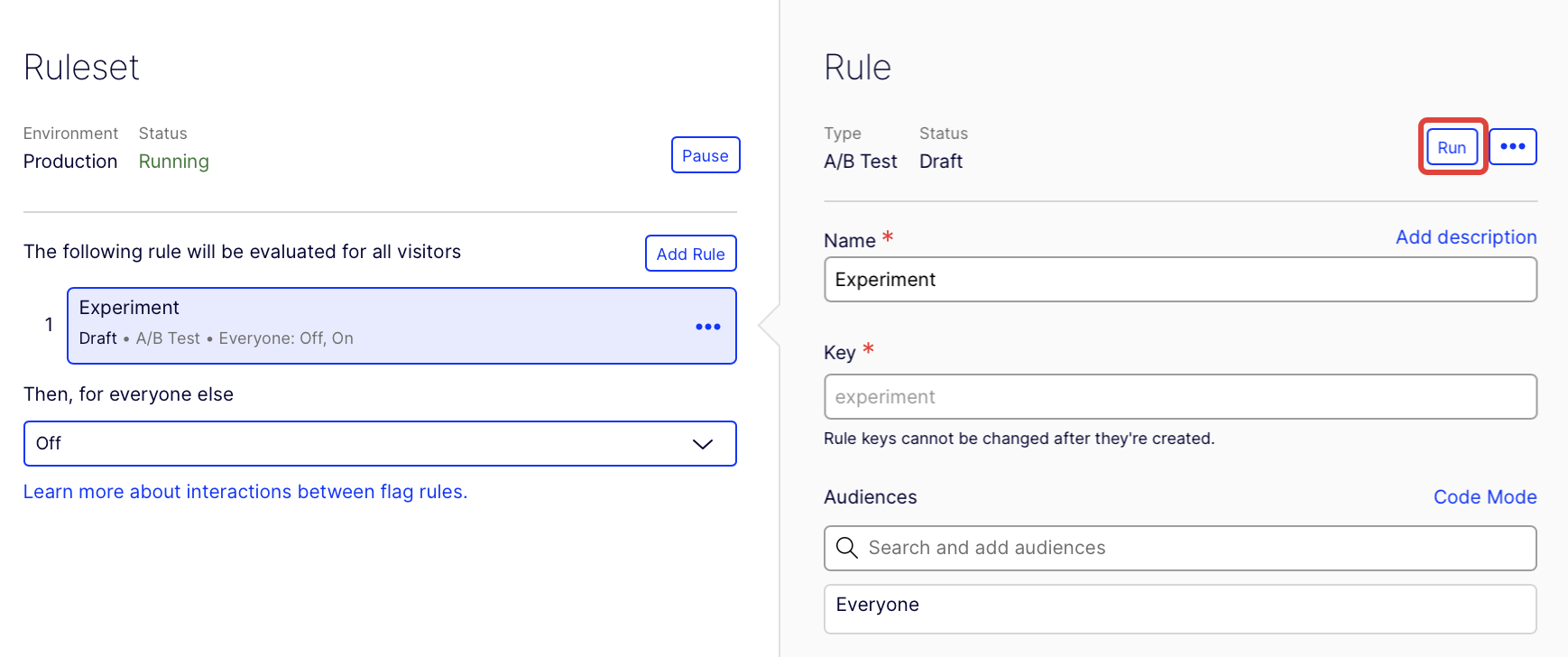Click the magnifier icon in the audiences search
Screen dimensions: 1568x657
click(x=846, y=548)
